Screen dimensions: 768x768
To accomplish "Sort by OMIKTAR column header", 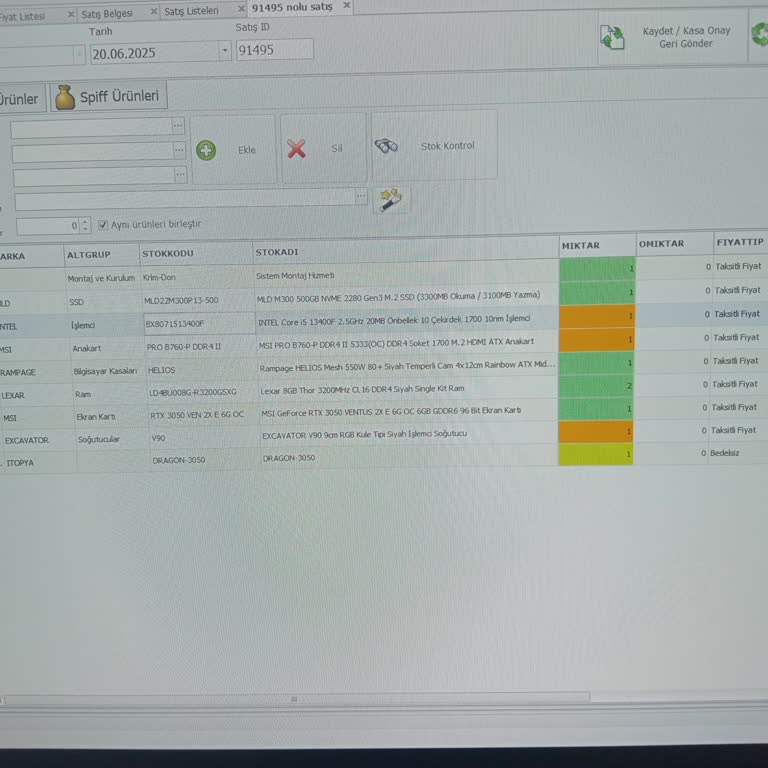I will 674,243.
